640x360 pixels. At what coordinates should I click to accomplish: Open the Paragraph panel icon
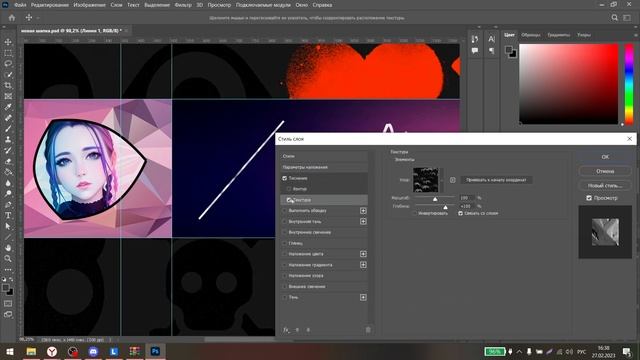[491, 51]
